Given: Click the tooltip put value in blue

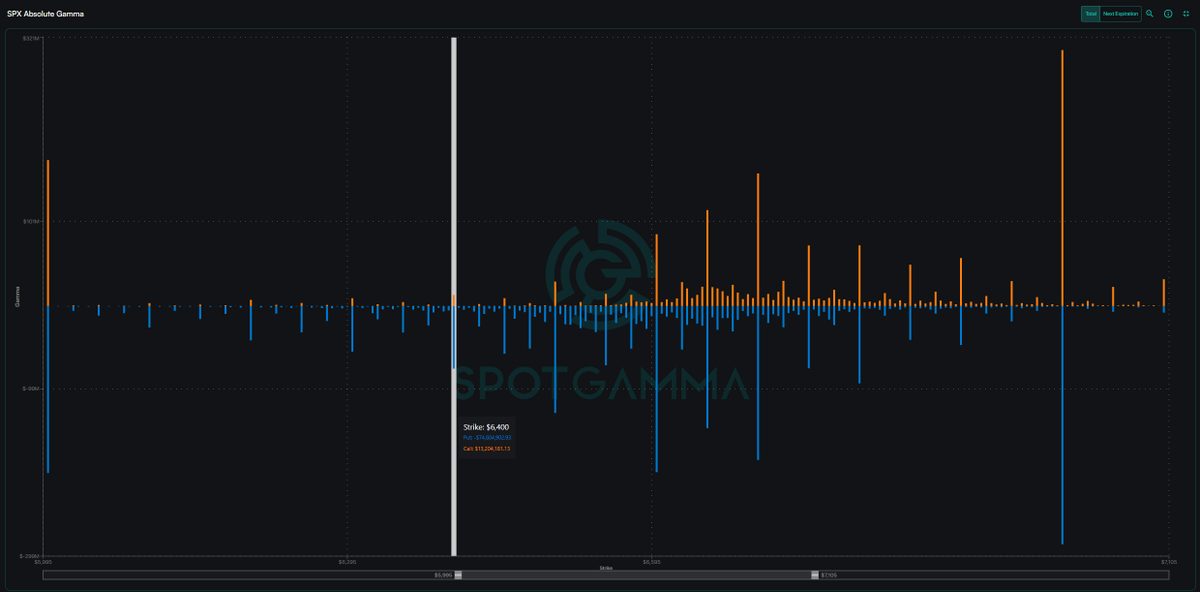Looking at the screenshot, I should pyautogui.click(x=487, y=438).
